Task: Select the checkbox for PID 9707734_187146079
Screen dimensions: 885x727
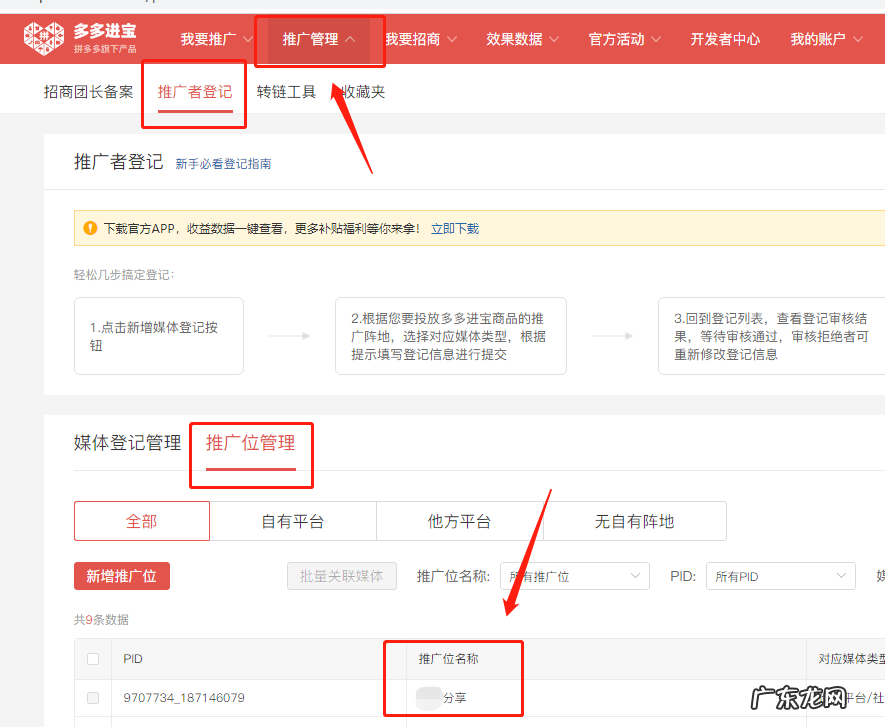Action: 93,698
